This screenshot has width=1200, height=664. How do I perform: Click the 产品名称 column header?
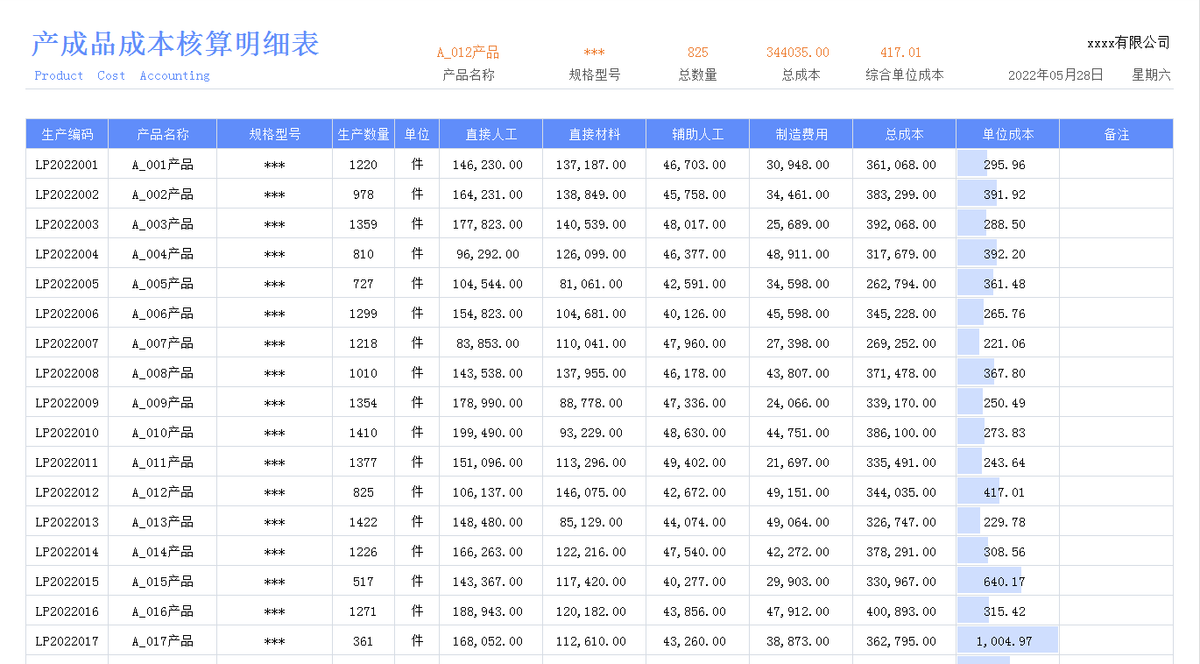coord(163,133)
